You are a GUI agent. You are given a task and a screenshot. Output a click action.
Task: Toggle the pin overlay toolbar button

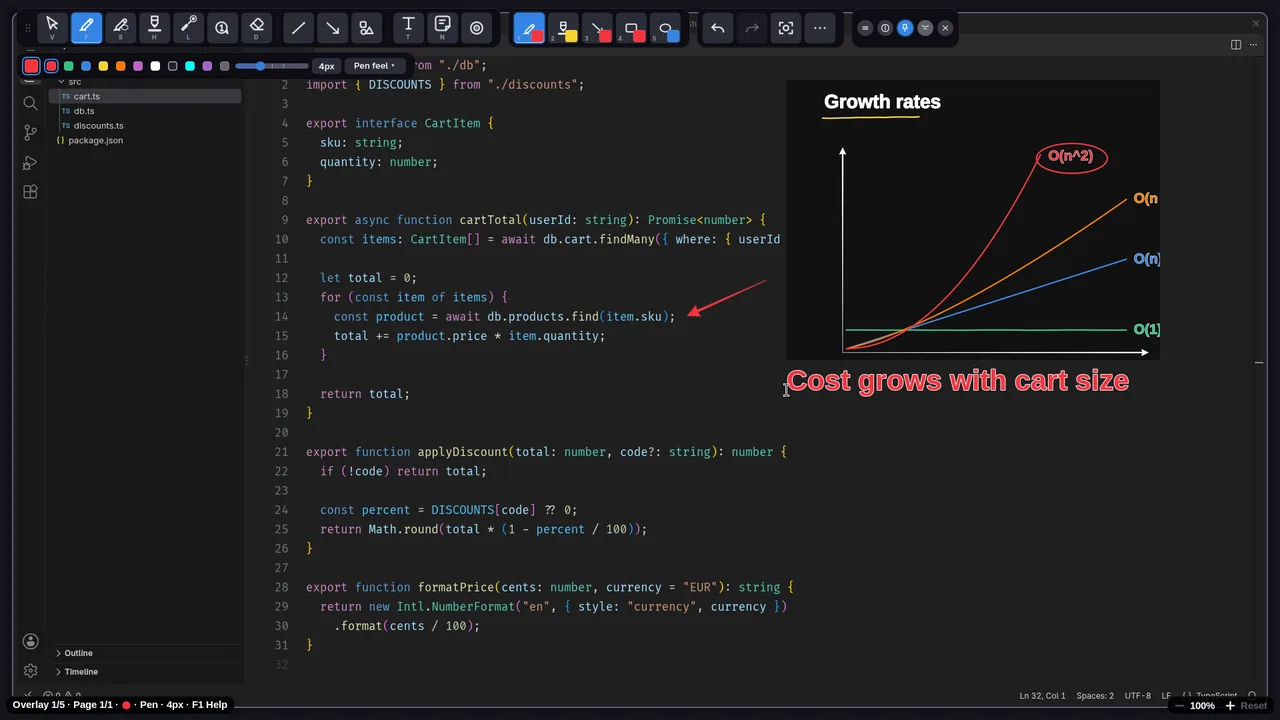coord(905,28)
